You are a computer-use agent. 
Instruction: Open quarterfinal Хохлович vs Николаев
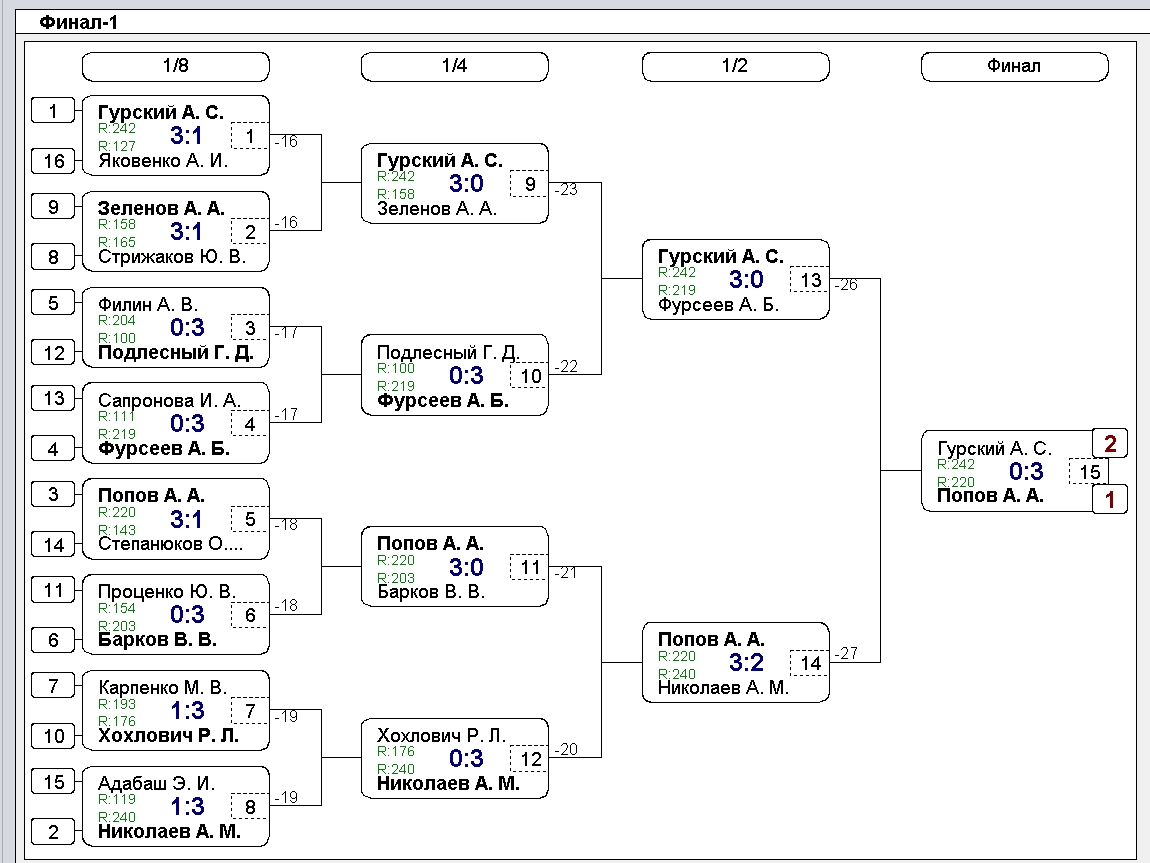click(x=455, y=758)
